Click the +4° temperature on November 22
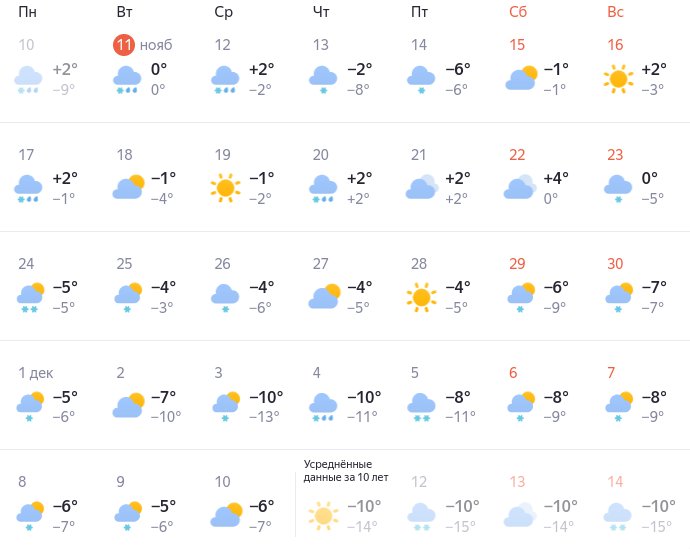 coord(556,178)
